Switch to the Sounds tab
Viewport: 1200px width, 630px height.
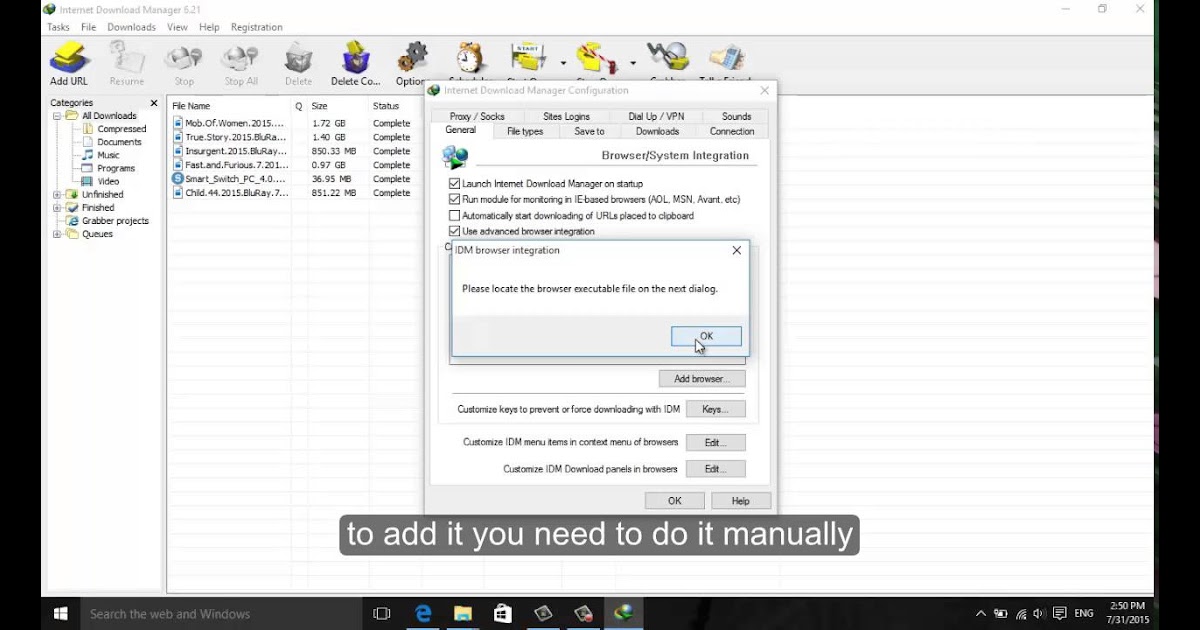coord(736,117)
